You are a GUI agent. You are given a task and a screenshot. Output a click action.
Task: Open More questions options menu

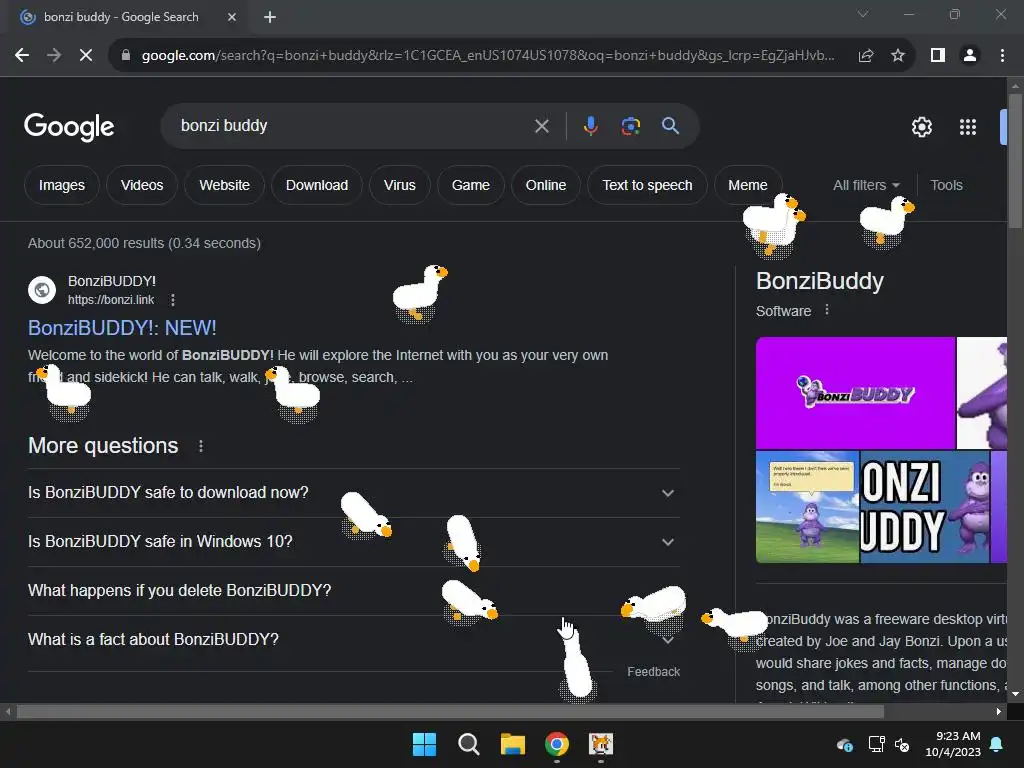click(x=201, y=446)
